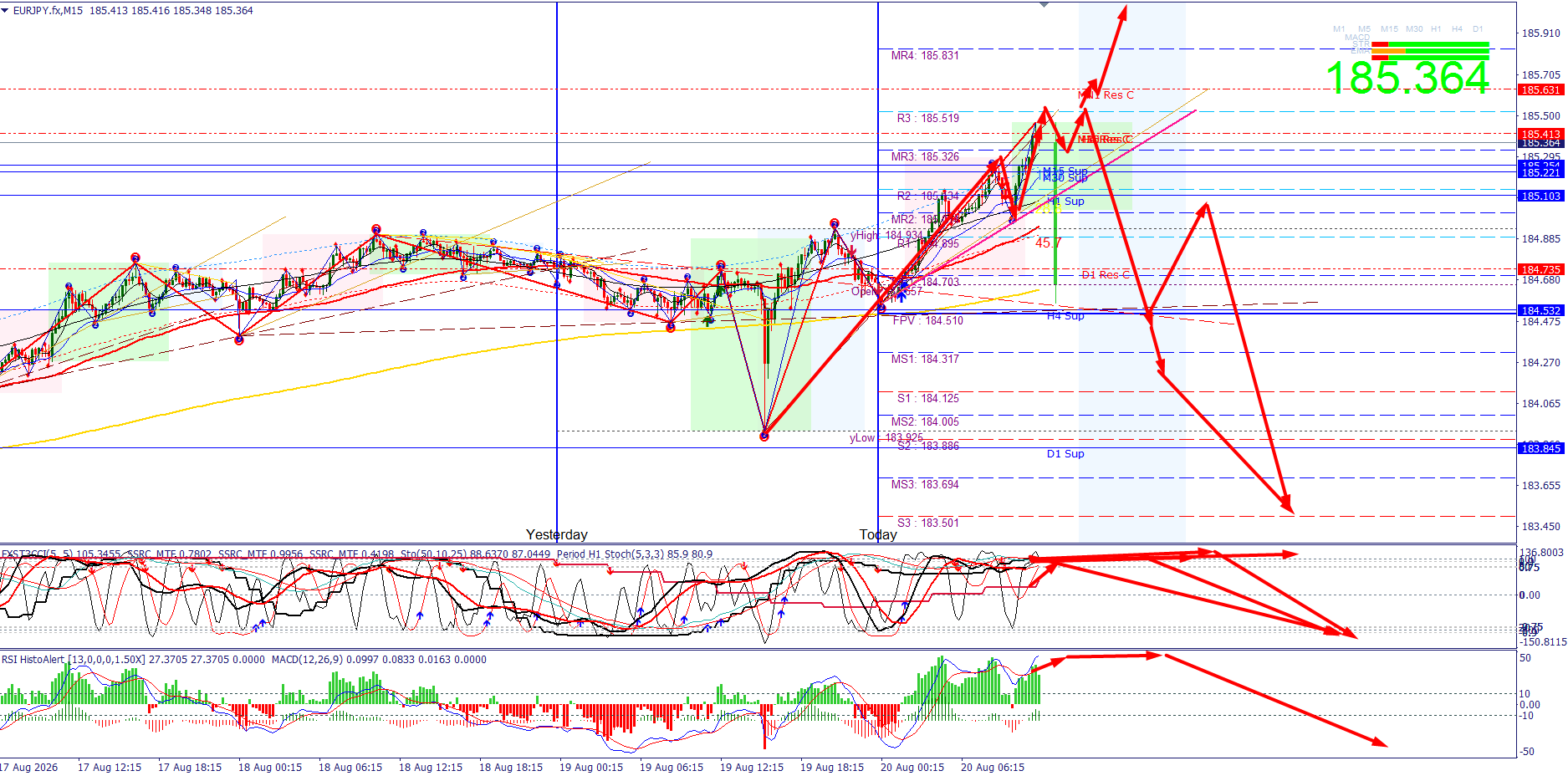Select the blue 185.103 price tag on axis
The image size is (1568, 776).
(1540, 197)
